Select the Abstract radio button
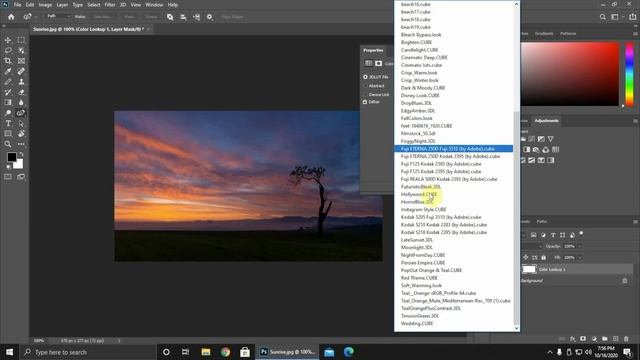640x360 pixels. click(365, 86)
